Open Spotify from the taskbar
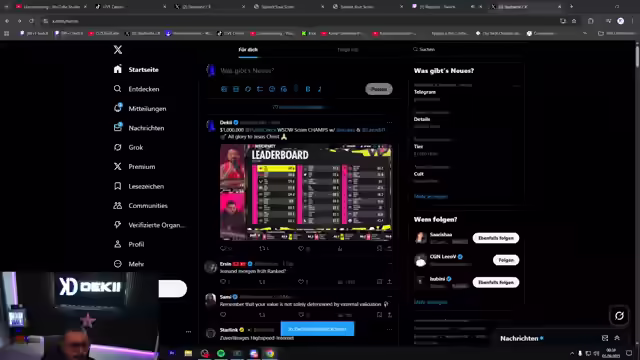 click(221, 353)
